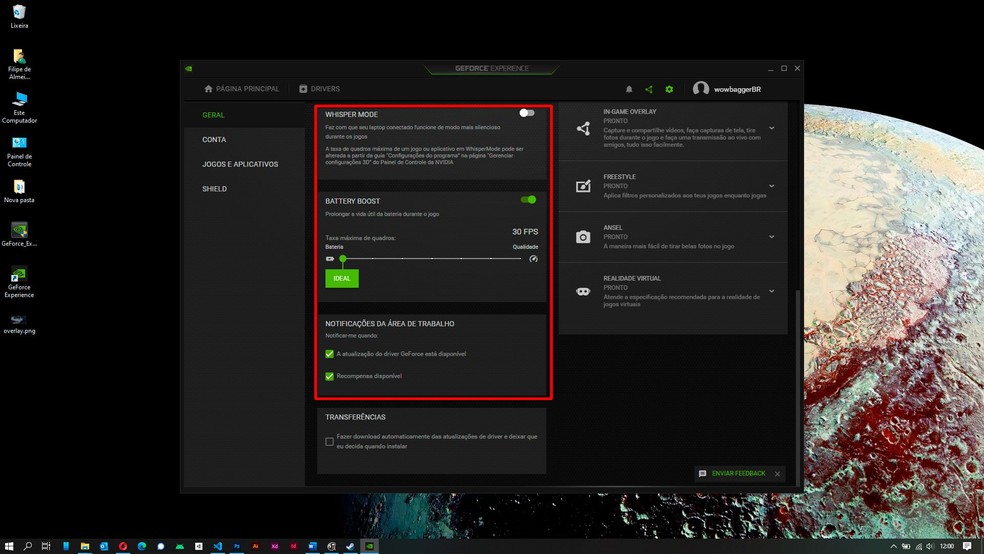
Task: Click the In-Game Overlay share icon
Action: (x=583, y=128)
